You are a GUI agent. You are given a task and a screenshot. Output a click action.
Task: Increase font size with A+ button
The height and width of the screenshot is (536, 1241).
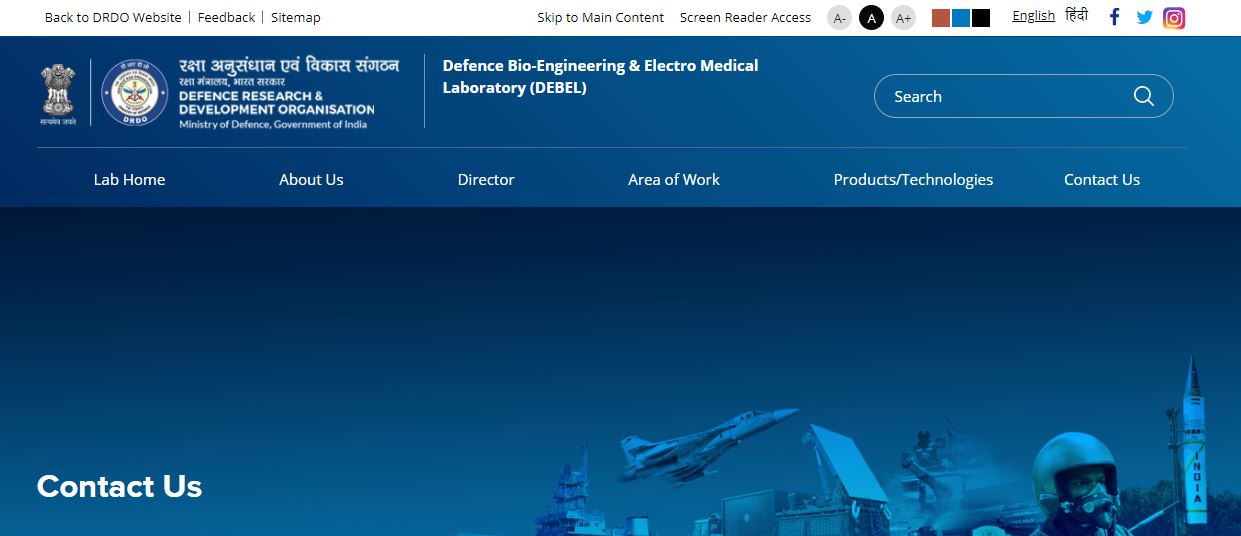pyautogui.click(x=903, y=18)
